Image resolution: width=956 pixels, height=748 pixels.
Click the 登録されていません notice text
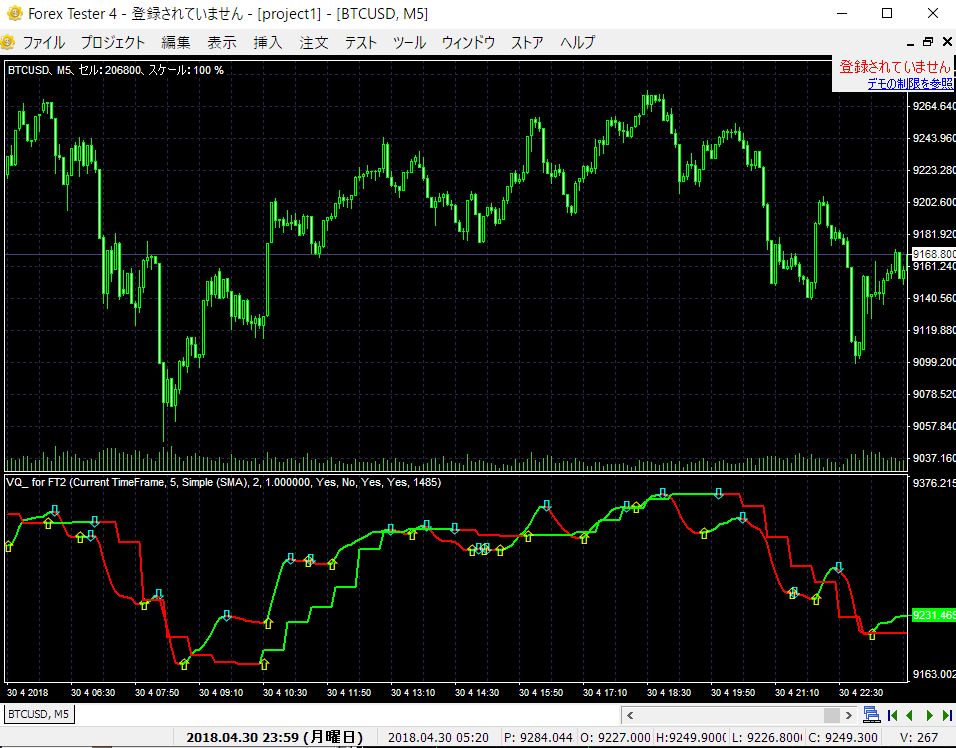894,66
